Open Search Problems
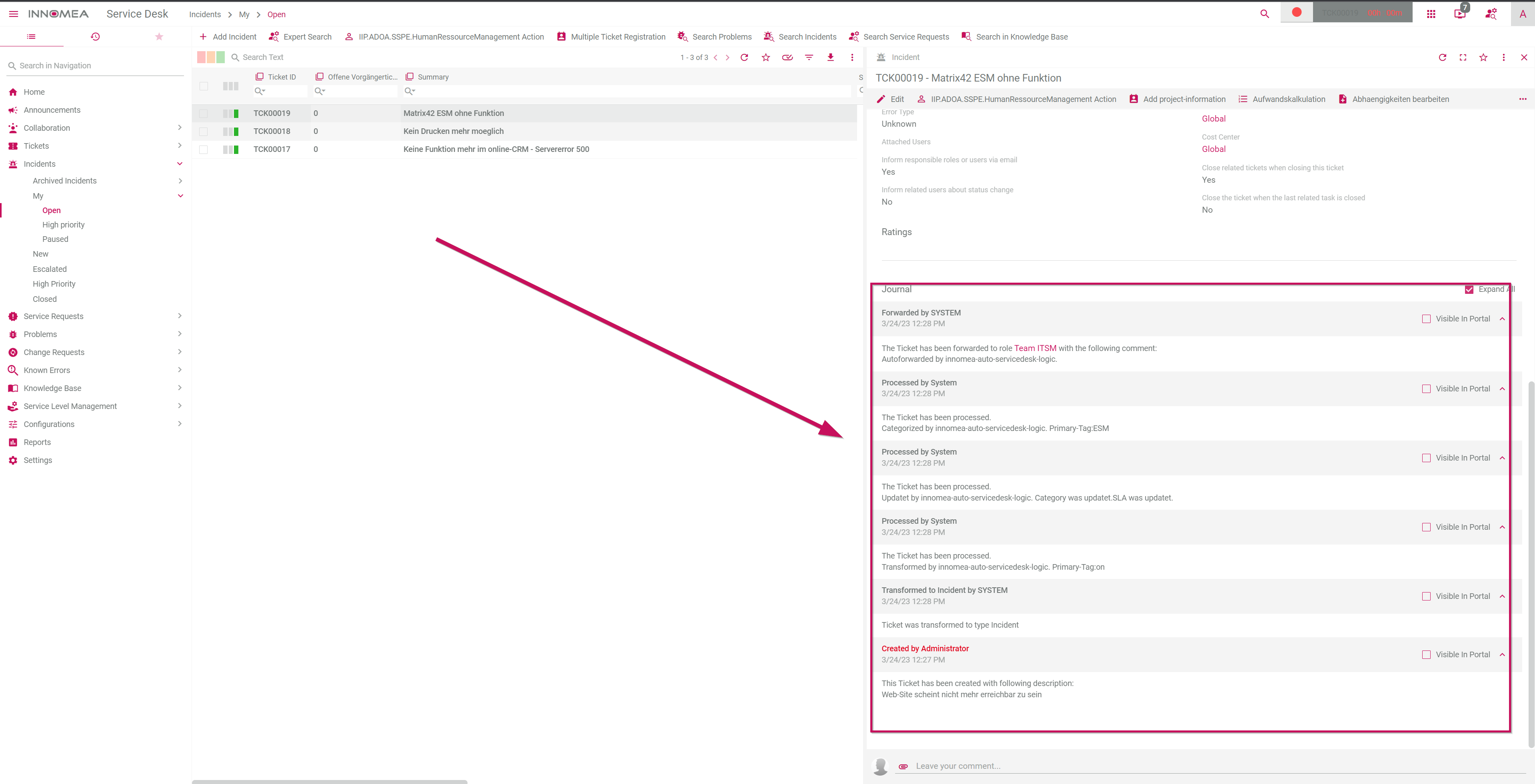The image size is (1535, 784). [714, 36]
